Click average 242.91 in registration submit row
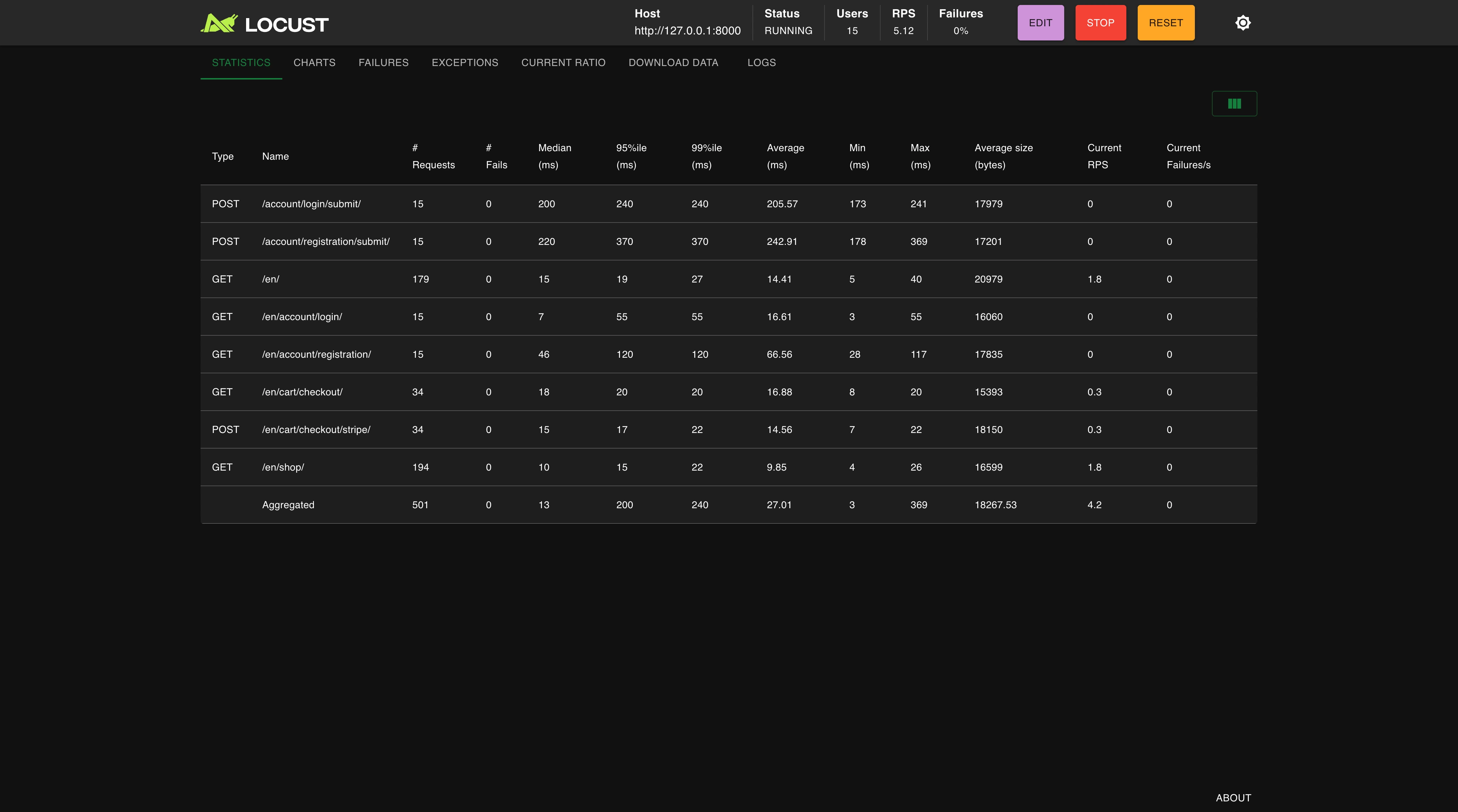 coord(782,241)
